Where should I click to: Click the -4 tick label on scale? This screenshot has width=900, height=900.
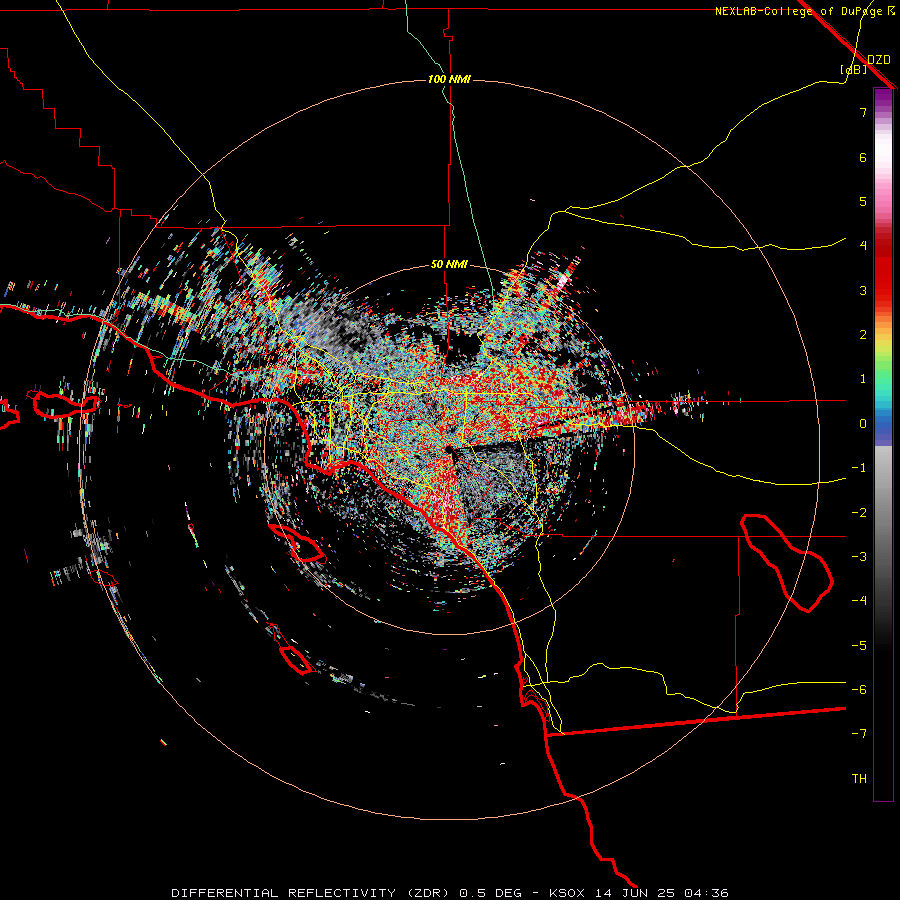859,601
